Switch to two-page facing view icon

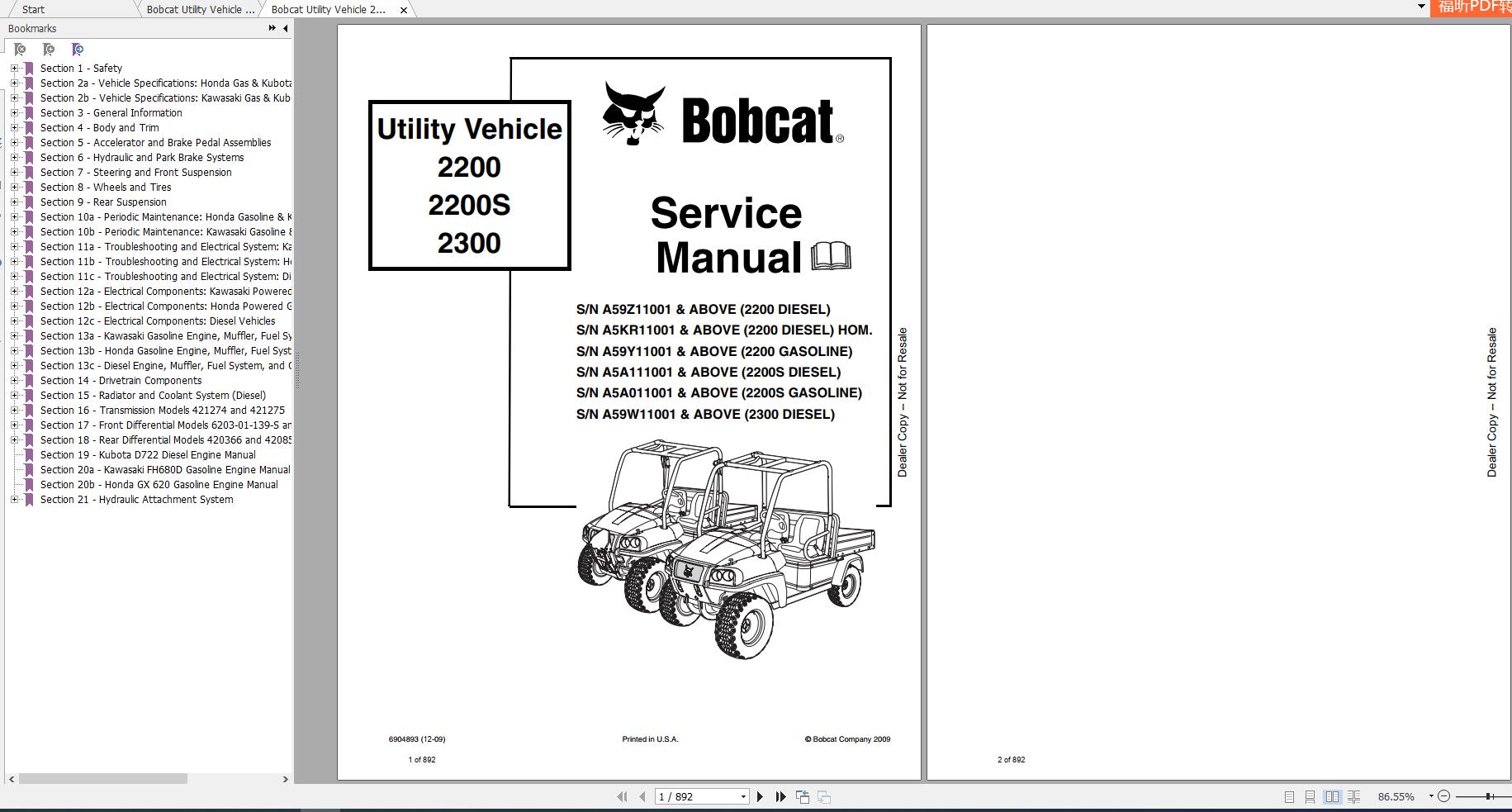coord(1334,796)
